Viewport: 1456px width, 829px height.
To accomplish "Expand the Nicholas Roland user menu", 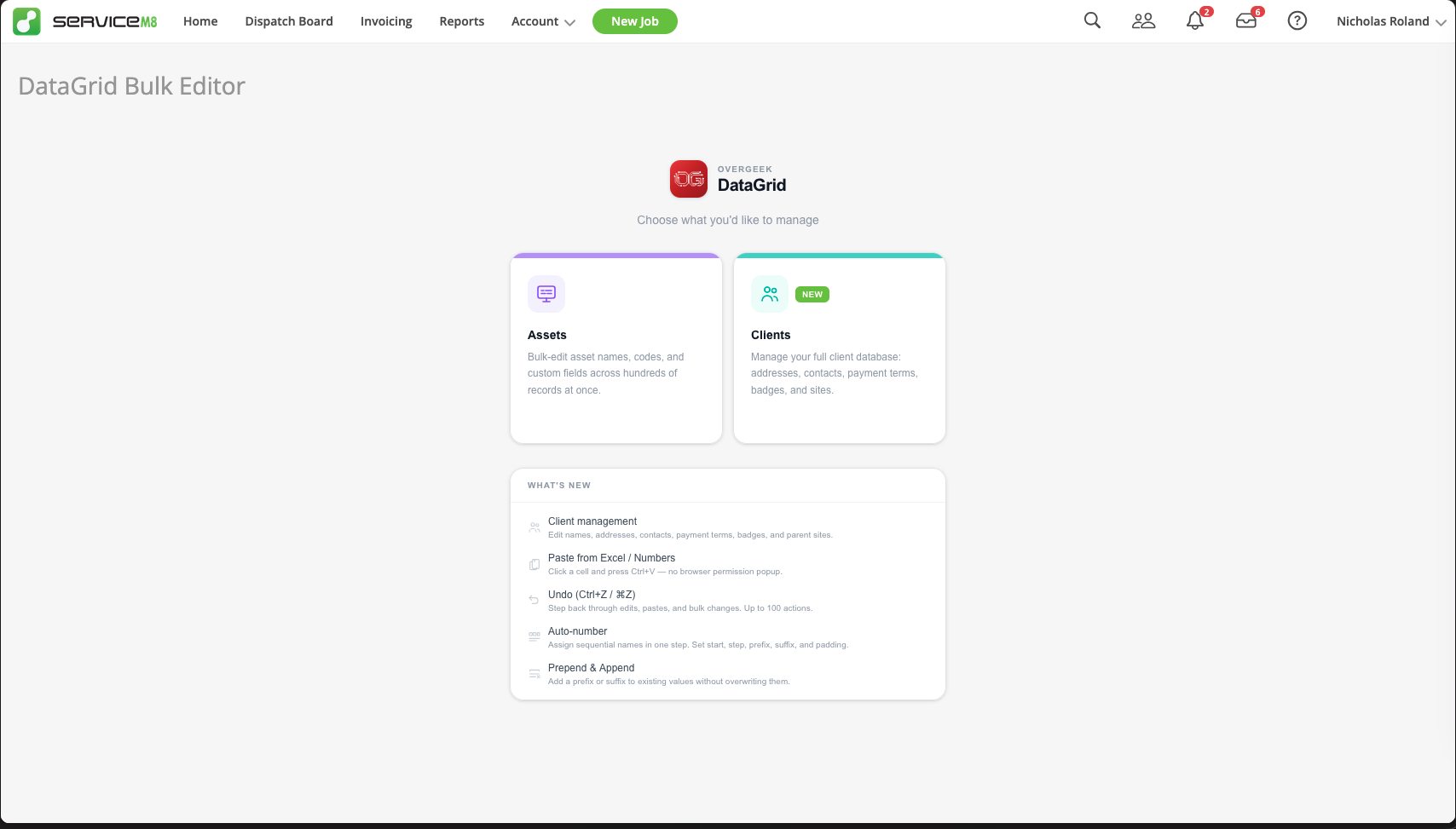I will pos(1391,21).
